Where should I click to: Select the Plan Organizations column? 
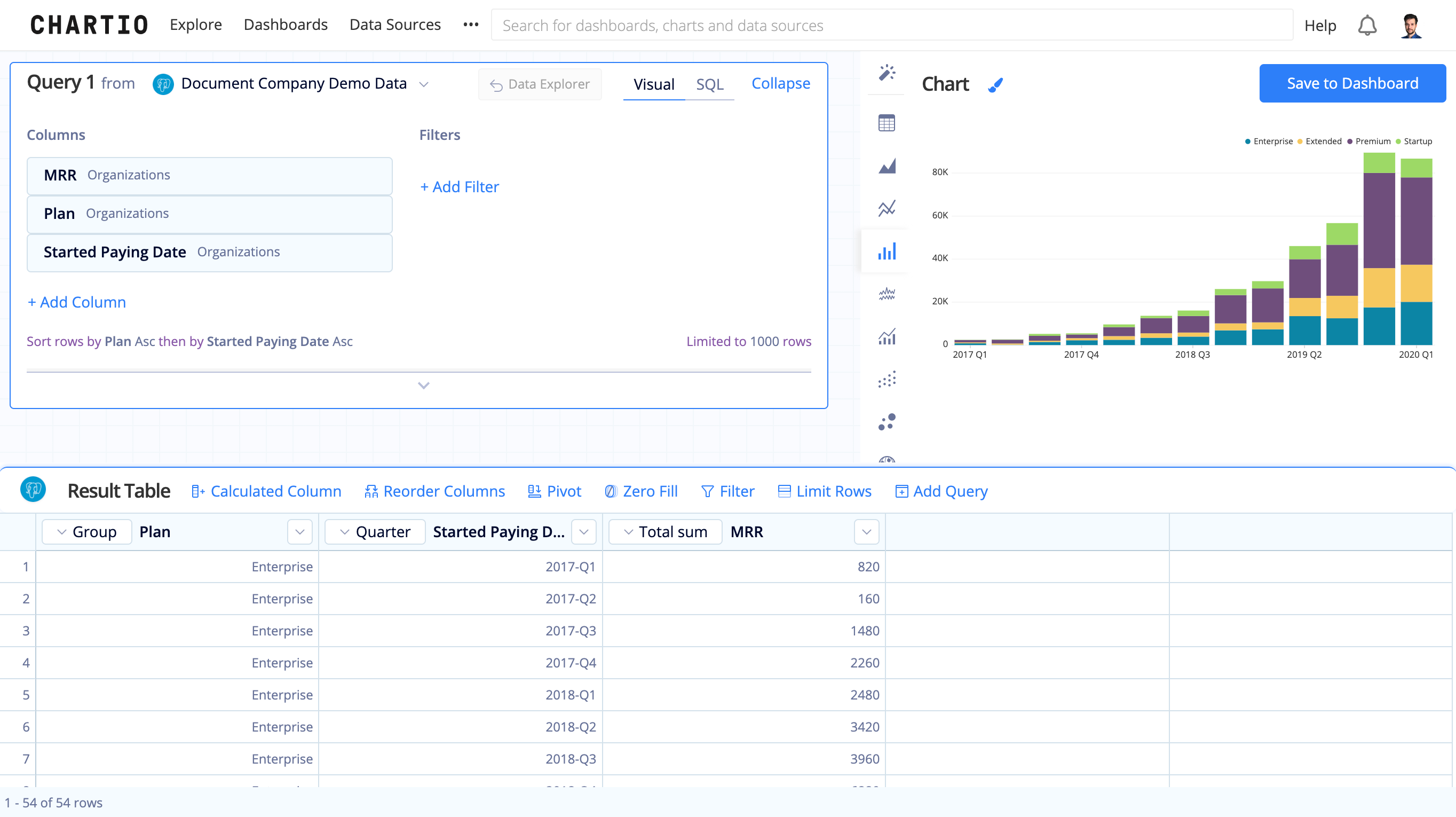(x=210, y=214)
